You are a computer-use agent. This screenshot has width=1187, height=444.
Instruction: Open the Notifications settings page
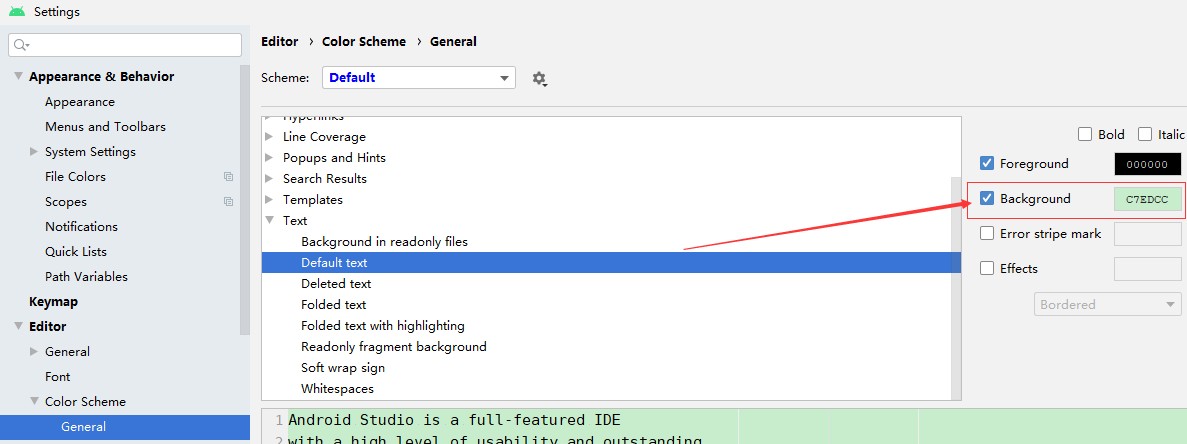click(81, 227)
